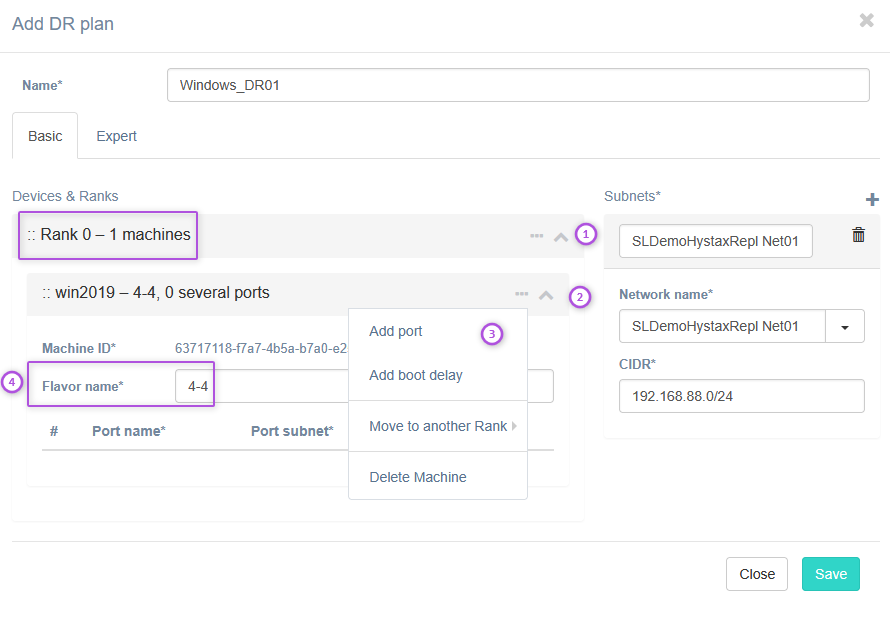Viewport: 890px width, 633px height.
Task: Click the Close button
Action: pyautogui.click(x=756, y=574)
